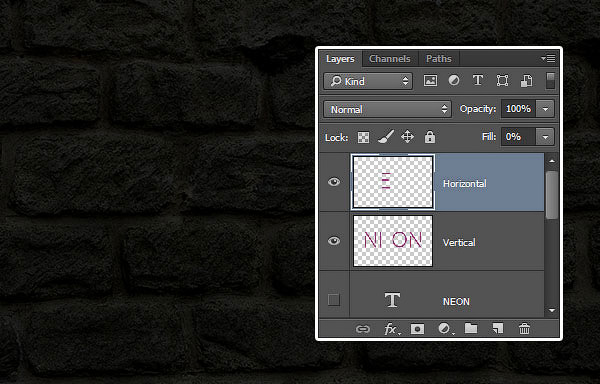Switch to the Paths tab
This screenshot has width=600, height=384.
pyautogui.click(x=439, y=59)
